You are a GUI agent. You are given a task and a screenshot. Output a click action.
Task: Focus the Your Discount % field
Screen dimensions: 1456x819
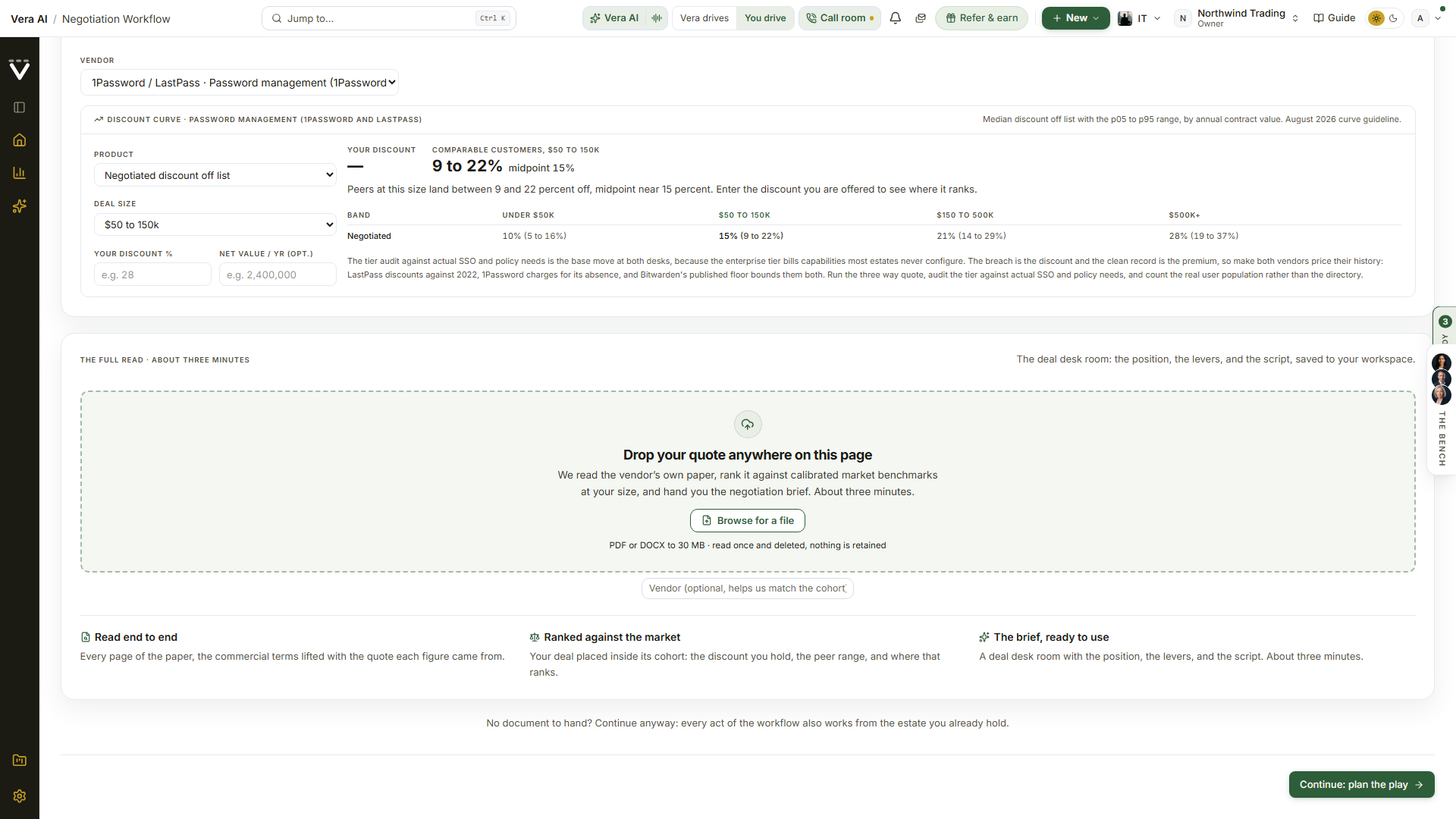(152, 275)
